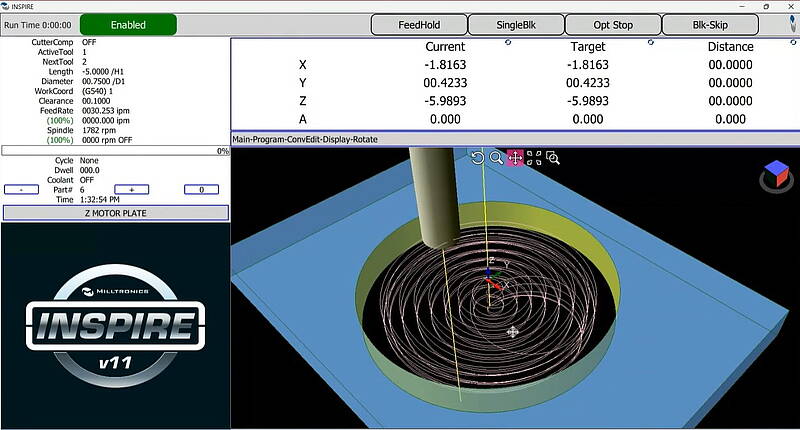Click X Target value -1.8163

(588, 65)
